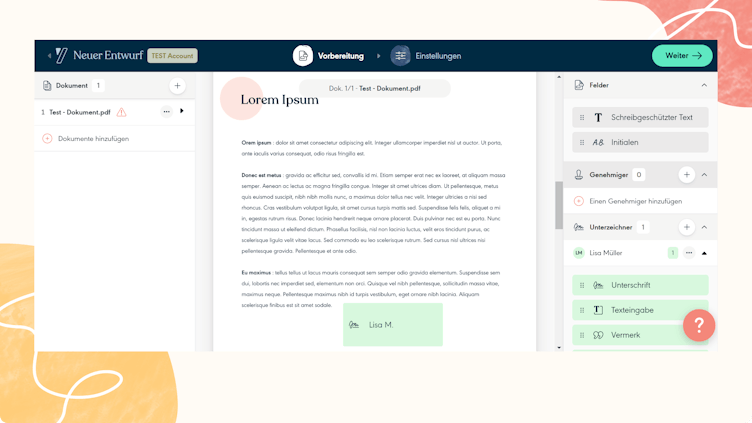The height and width of the screenshot is (423, 752).
Task: Select the Lisa M. signature field in the document
Action: point(393,325)
